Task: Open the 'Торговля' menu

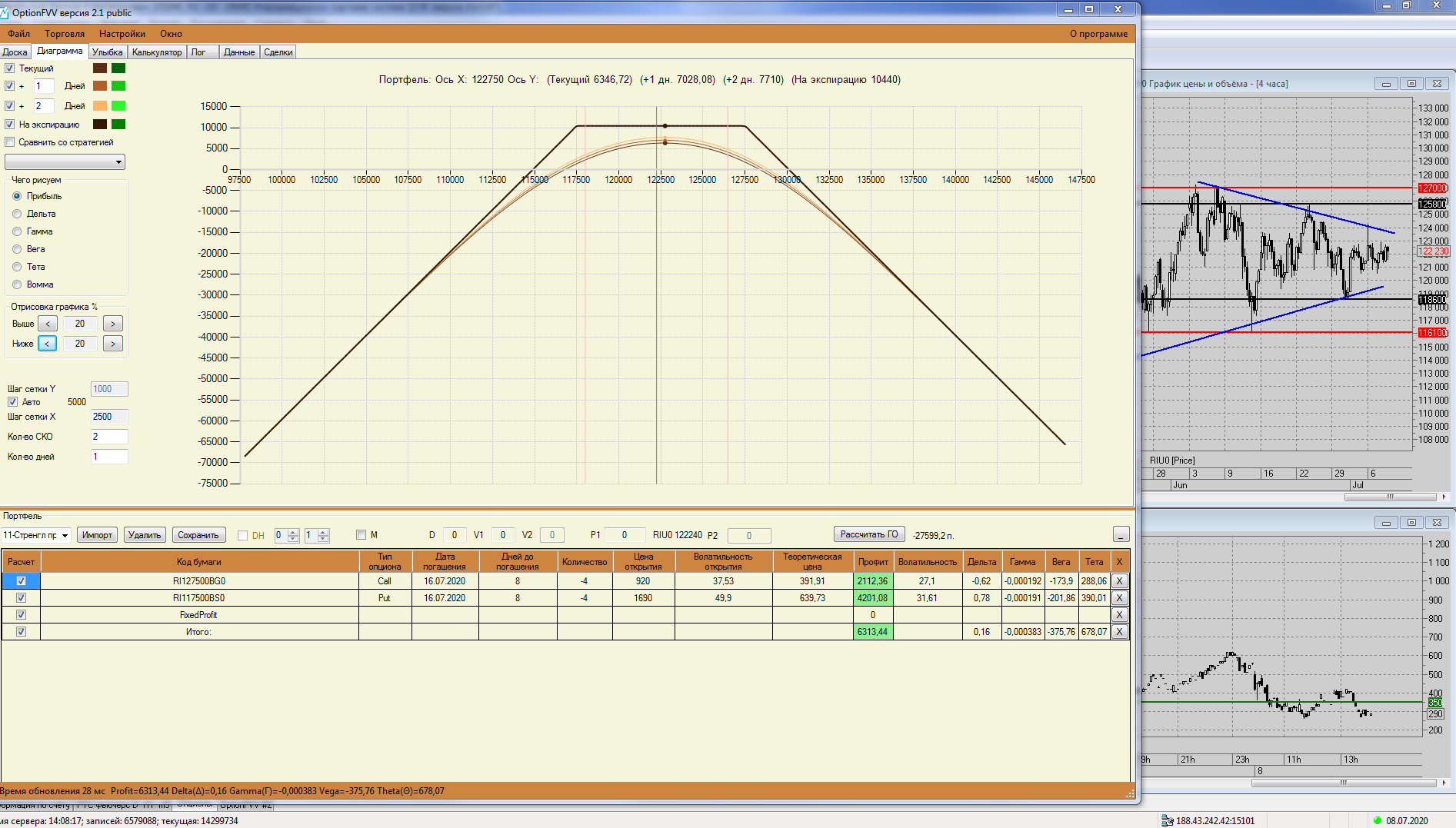Action: [x=65, y=34]
